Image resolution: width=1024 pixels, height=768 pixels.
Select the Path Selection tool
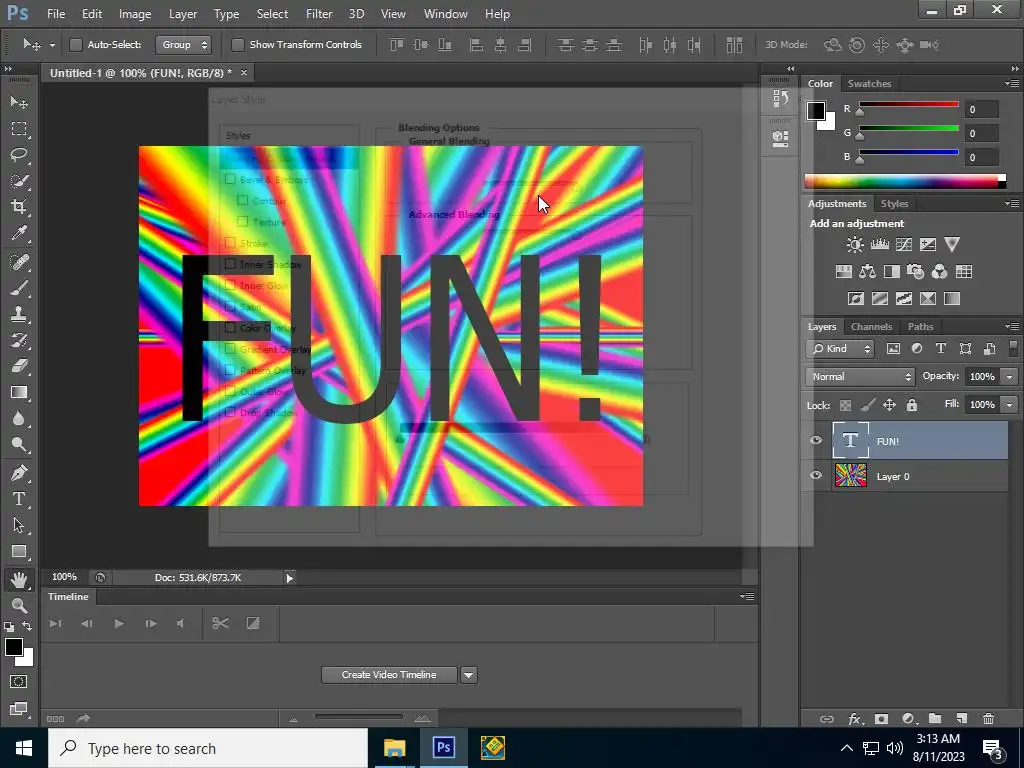coord(19,525)
